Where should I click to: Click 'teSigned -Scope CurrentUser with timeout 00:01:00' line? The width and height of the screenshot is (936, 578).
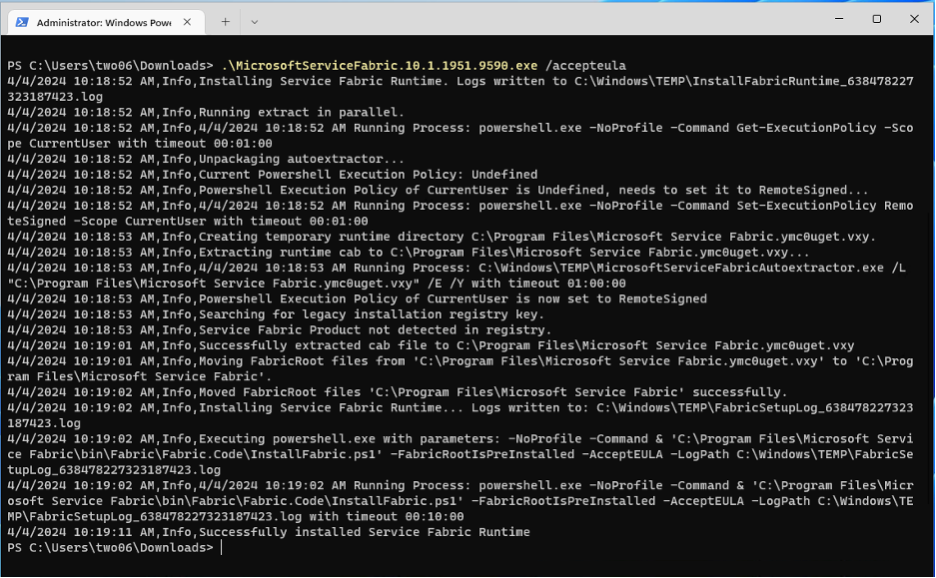click(187, 221)
